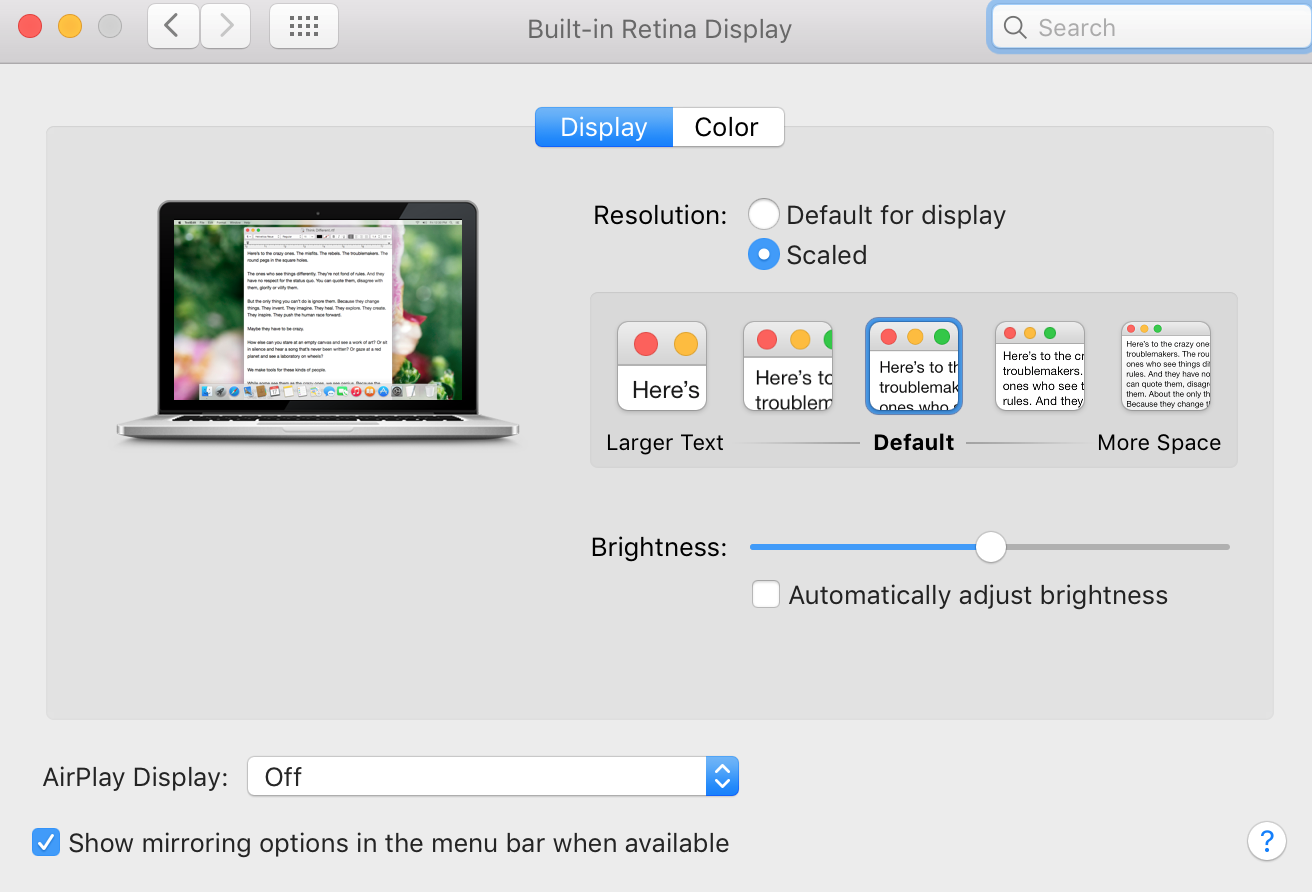Image resolution: width=1312 pixels, height=892 pixels.
Task: Choose the Scaled resolution option
Action: point(764,255)
